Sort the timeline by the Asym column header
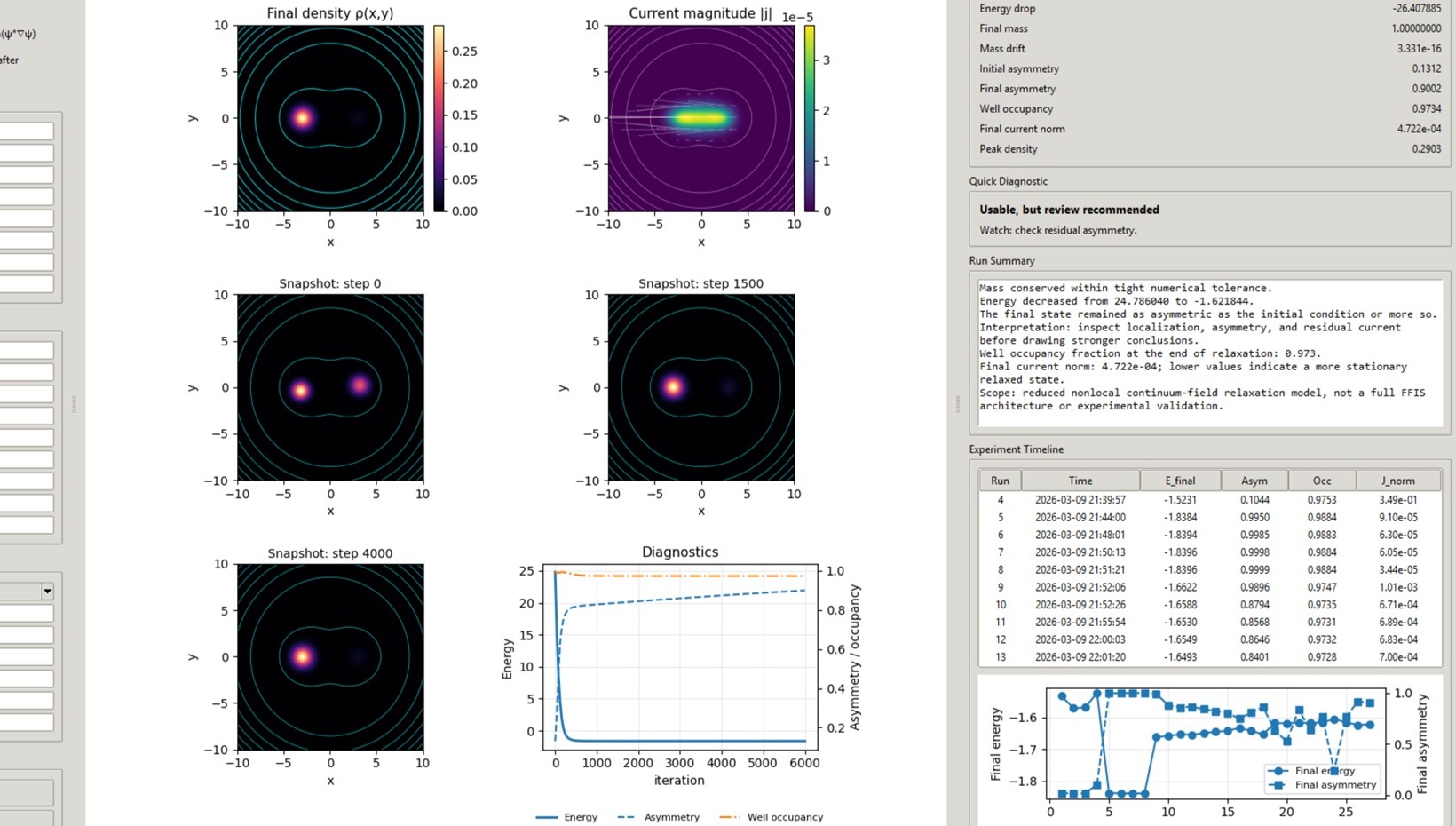The width and height of the screenshot is (1456, 826). [1254, 480]
